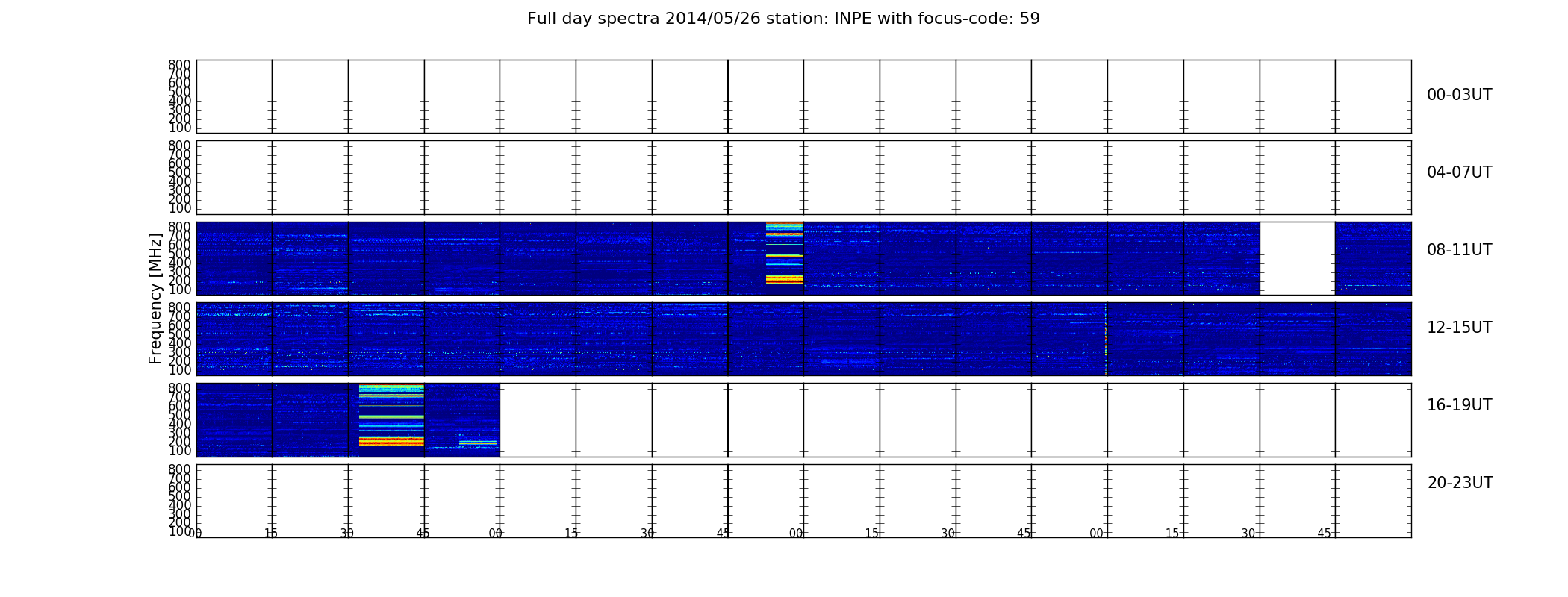Click the bright red-yellow burst in 08-11UT panel
Viewport: 1568px width, 597px height.
pos(784,253)
